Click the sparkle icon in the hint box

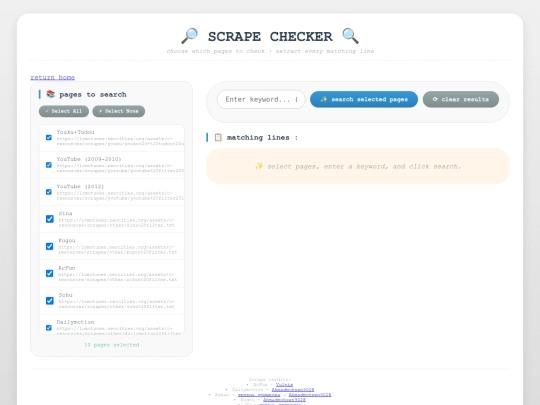[259, 166]
